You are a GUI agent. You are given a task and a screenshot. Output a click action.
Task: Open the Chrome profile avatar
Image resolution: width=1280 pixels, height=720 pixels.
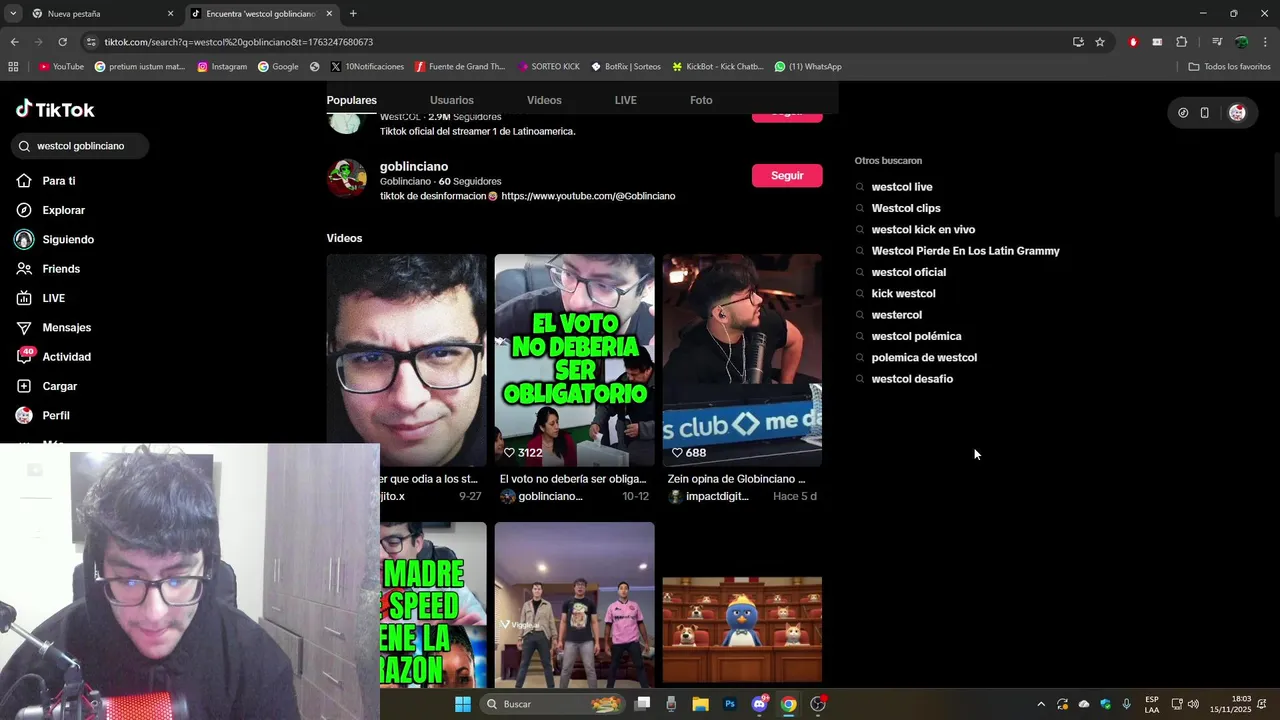(1241, 42)
